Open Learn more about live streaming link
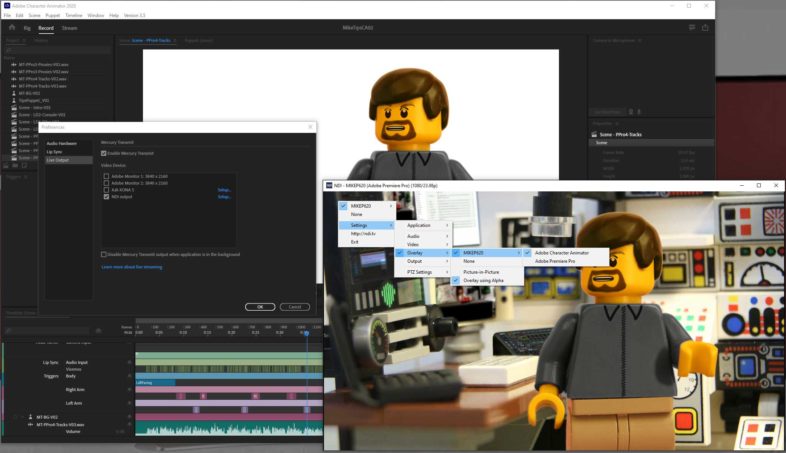Image resolution: width=786 pixels, height=453 pixels. click(132, 267)
